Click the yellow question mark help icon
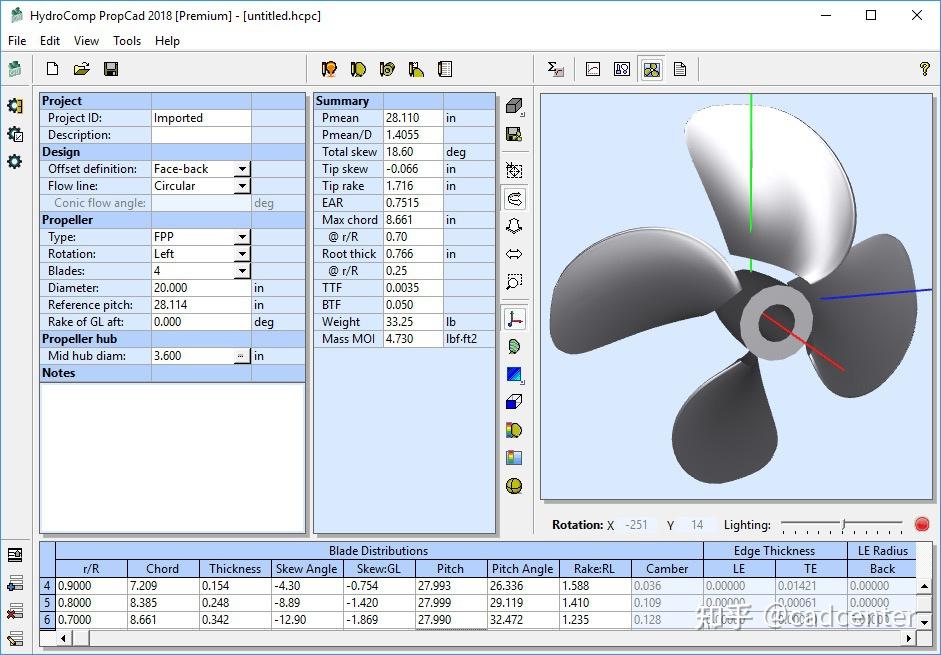Screen dimensions: 941x655 coord(924,69)
